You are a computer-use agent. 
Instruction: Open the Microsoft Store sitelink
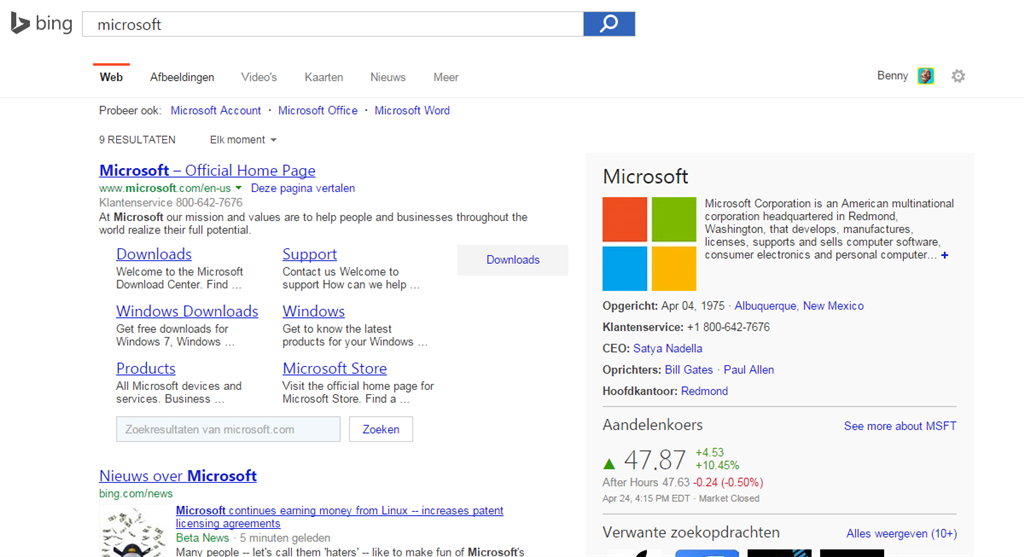point(334,368)
